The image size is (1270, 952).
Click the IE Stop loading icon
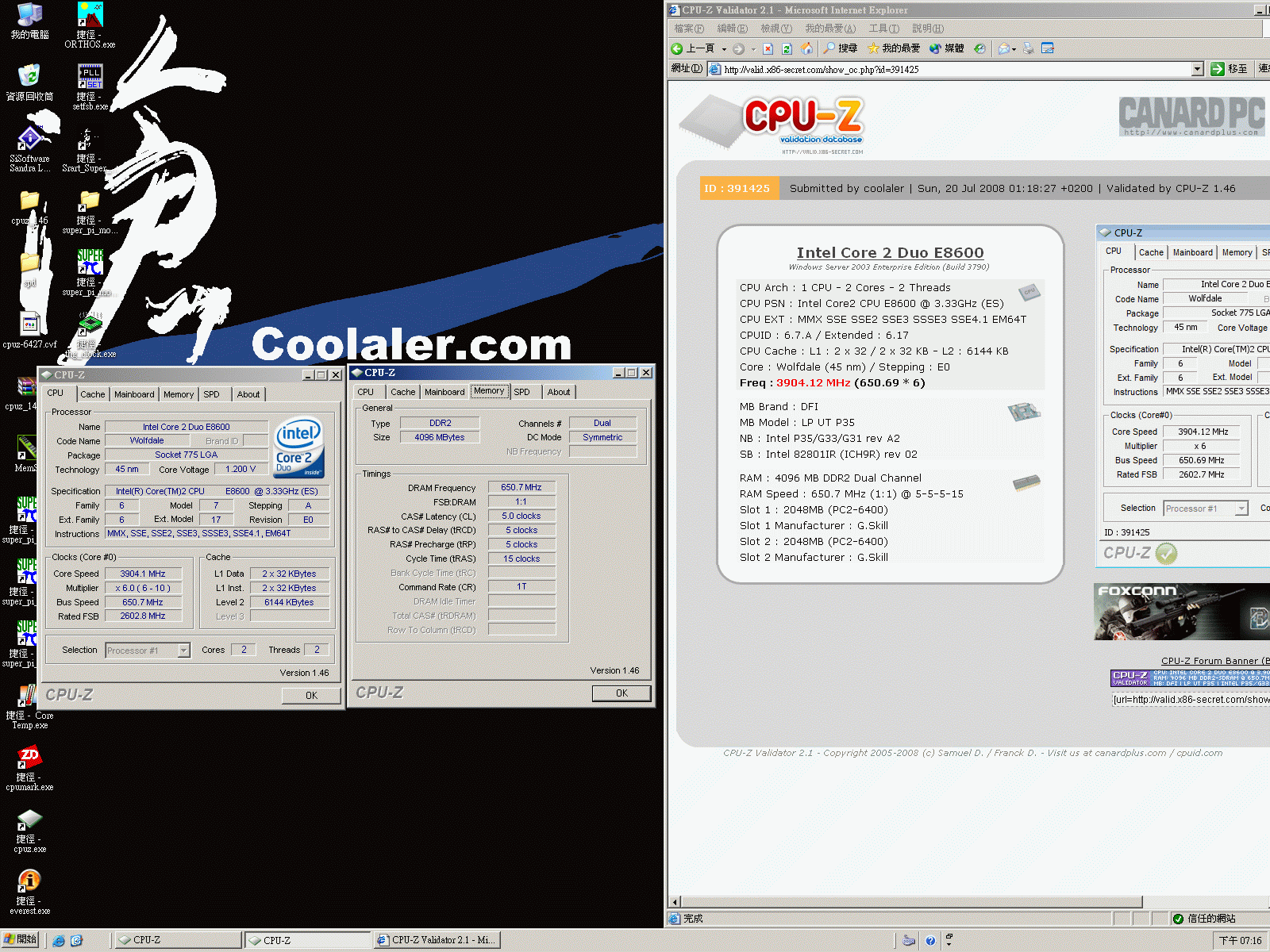tap(768, 48)
